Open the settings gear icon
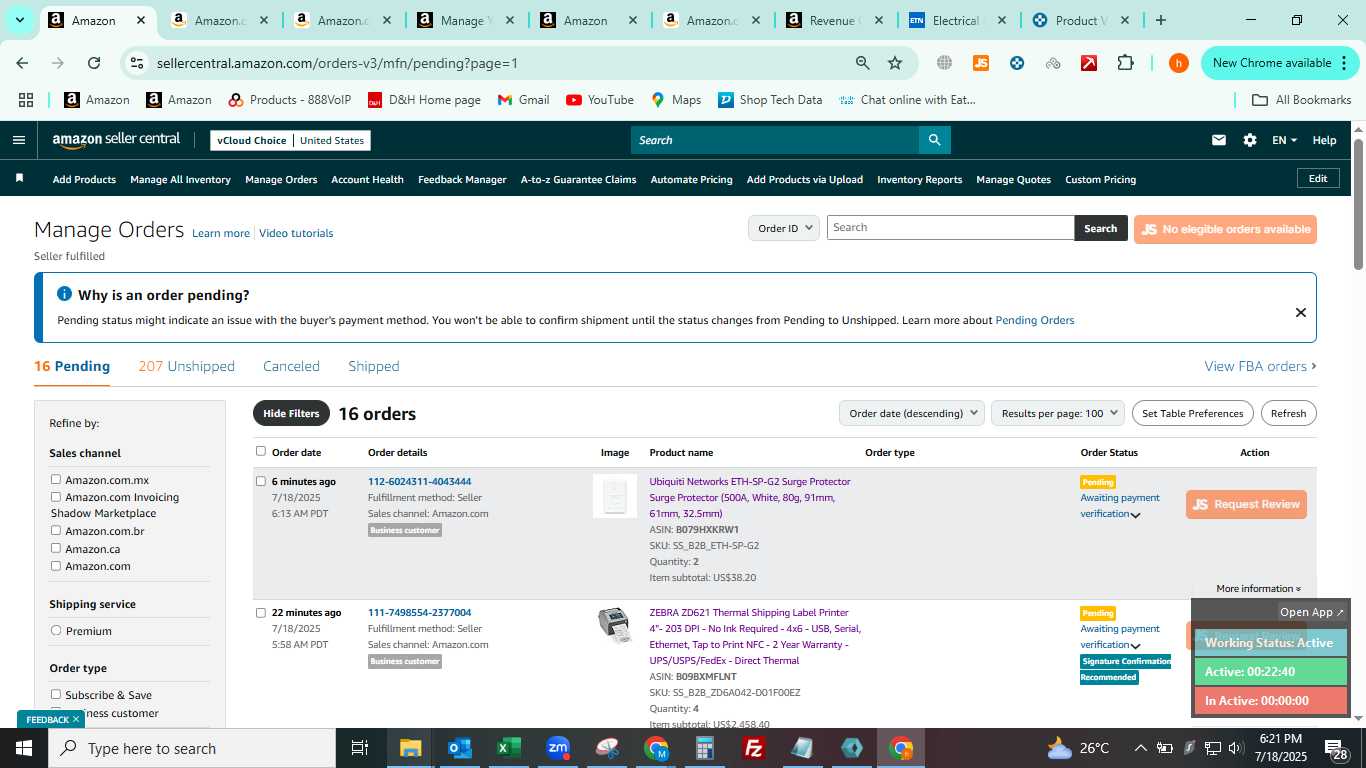 pos(1249,140)
